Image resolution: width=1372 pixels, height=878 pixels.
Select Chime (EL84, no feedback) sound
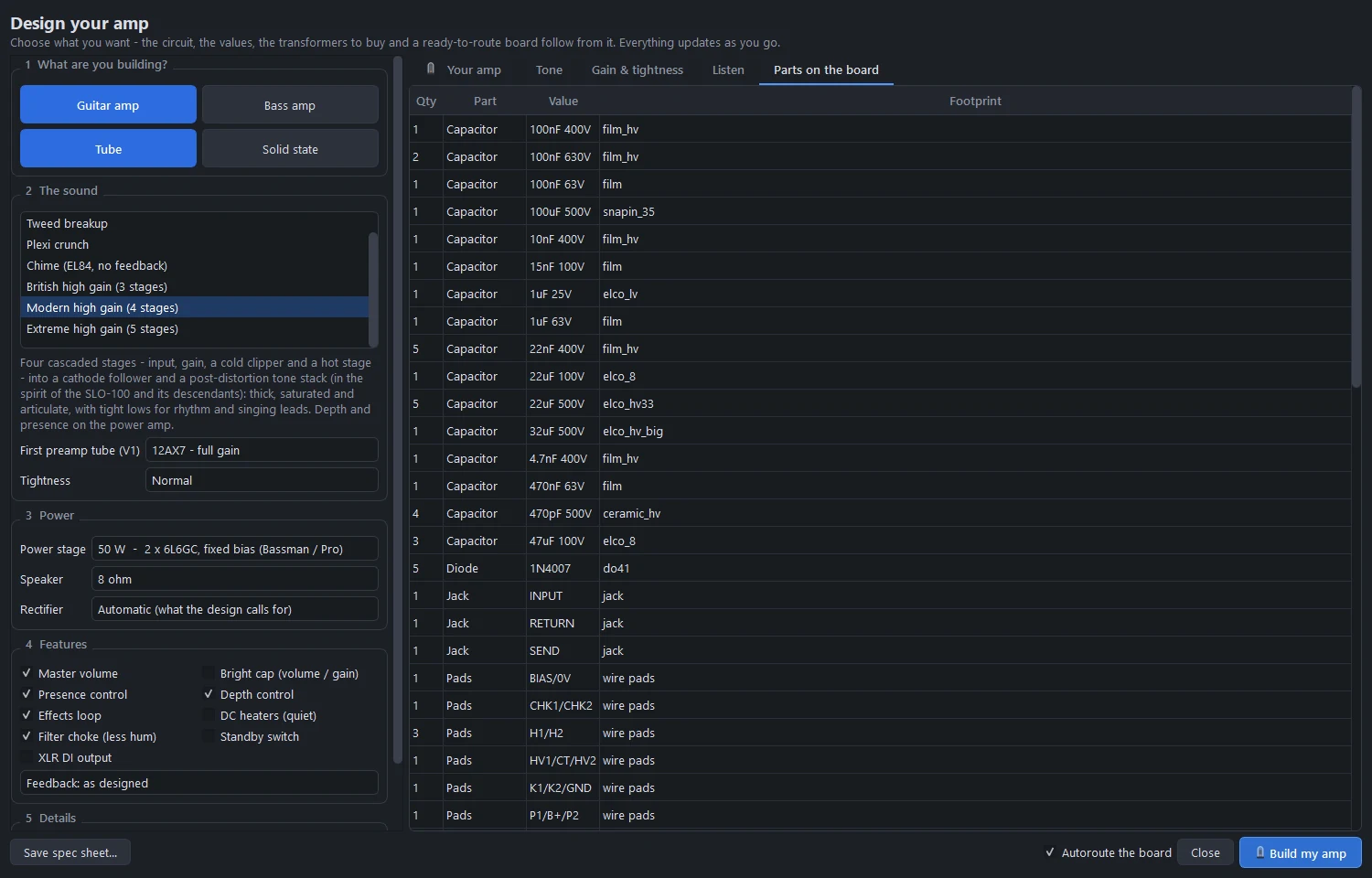(x=194, y=265)
